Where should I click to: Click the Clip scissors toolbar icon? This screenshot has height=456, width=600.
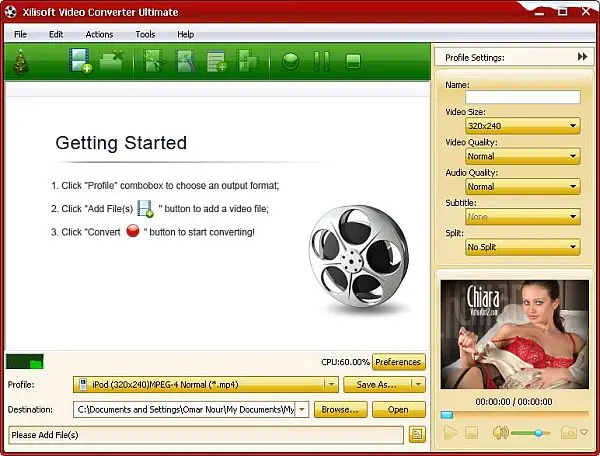(155, 60)
